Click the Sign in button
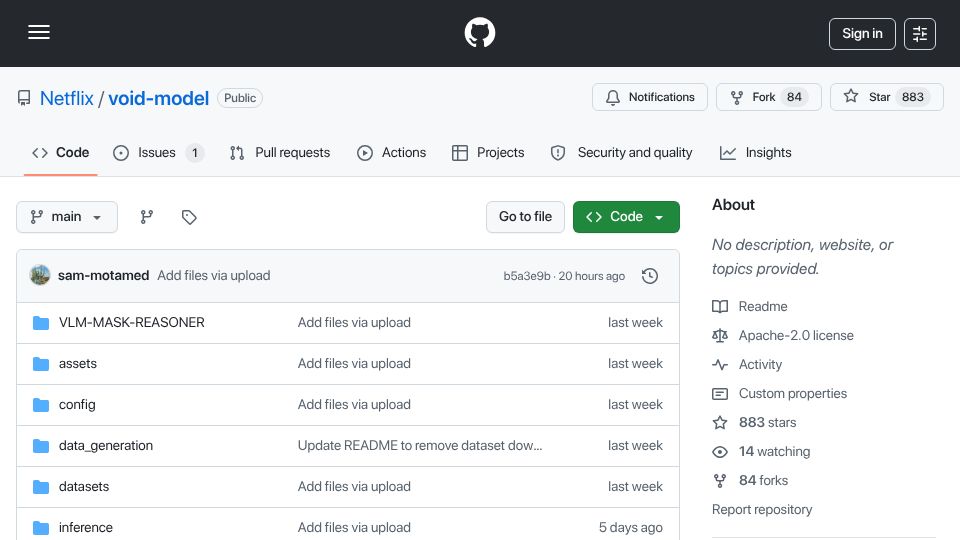This screenshot has width=960, height=540. click(862, 34)
